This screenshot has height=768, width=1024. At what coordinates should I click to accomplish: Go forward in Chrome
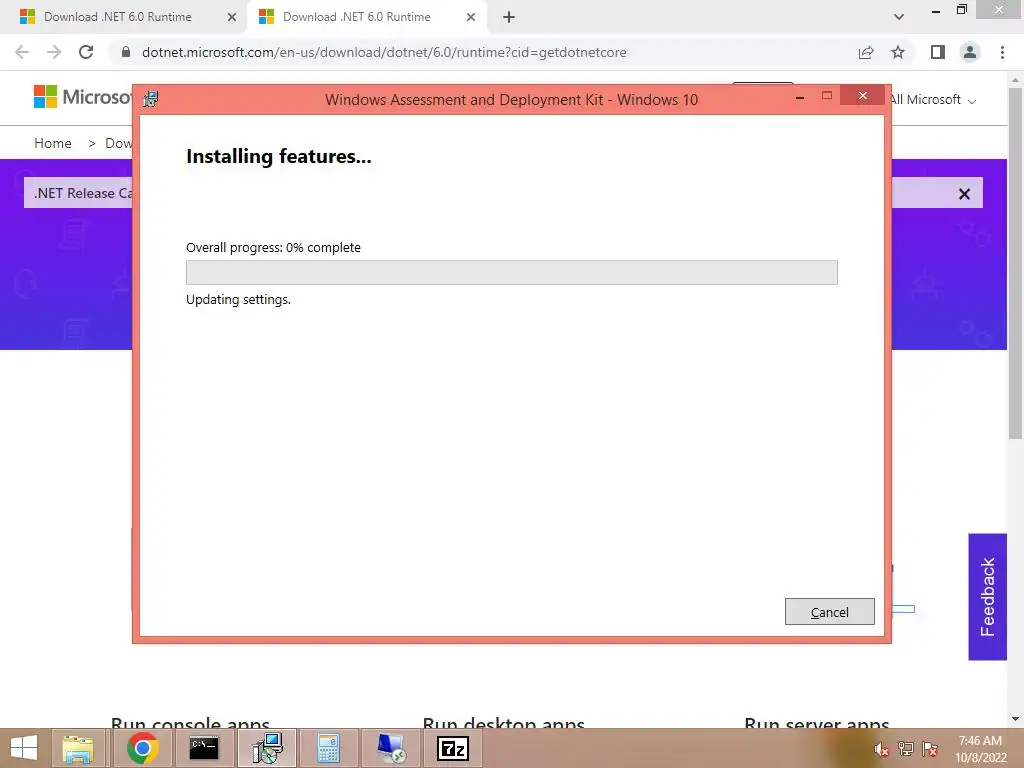click(54, 52)
